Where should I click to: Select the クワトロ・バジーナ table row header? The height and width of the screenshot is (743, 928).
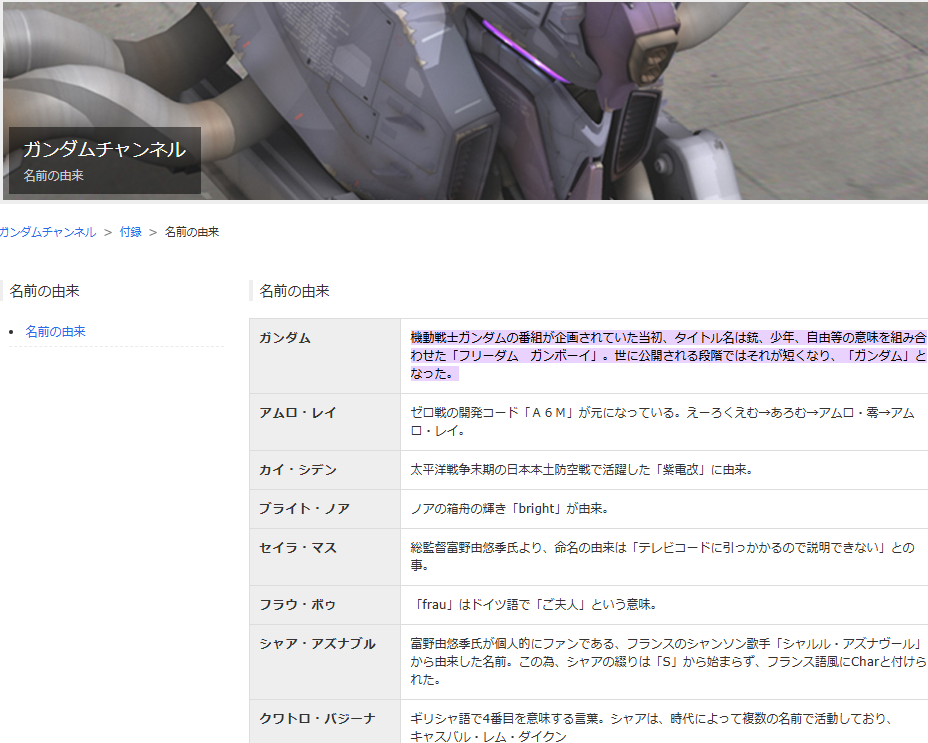(x=325, y=721)
